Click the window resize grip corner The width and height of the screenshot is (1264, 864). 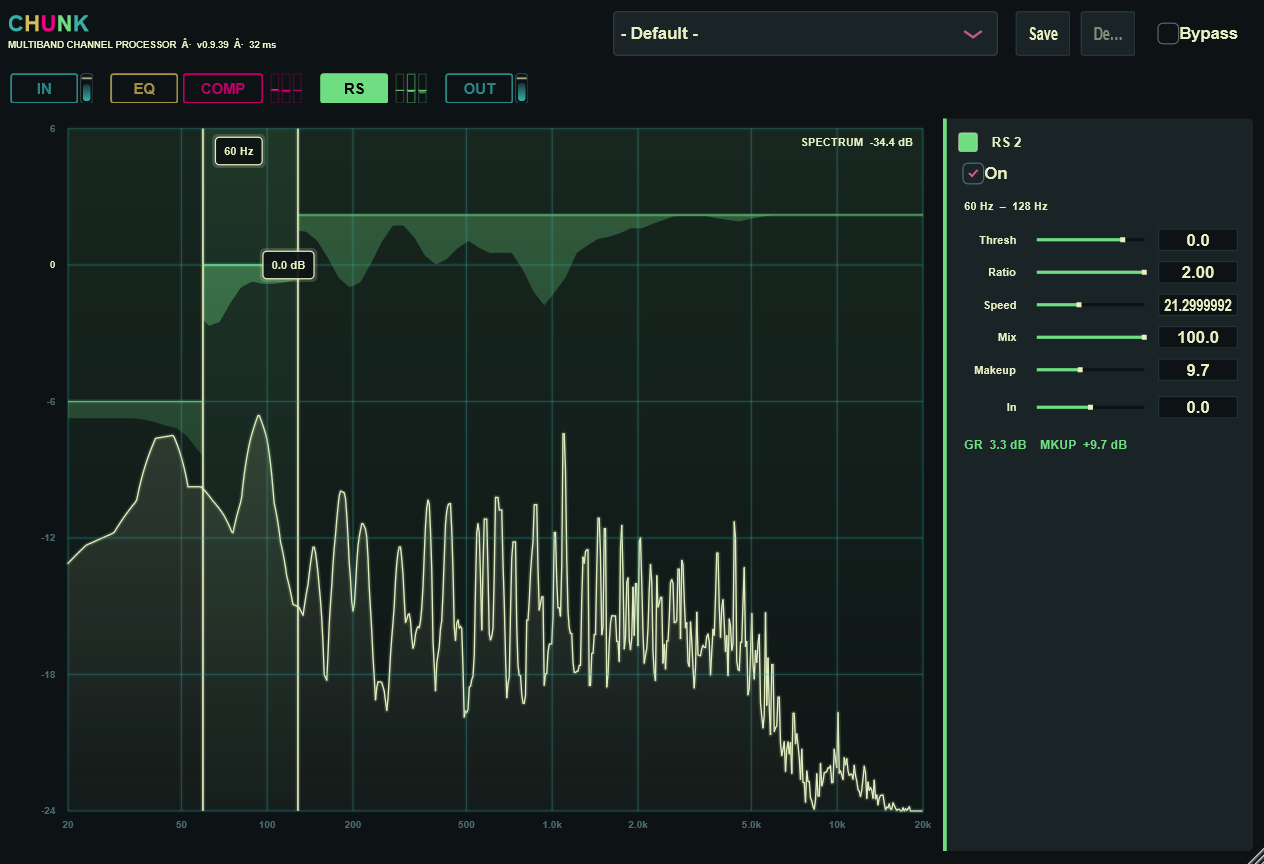click(1256, 856)
